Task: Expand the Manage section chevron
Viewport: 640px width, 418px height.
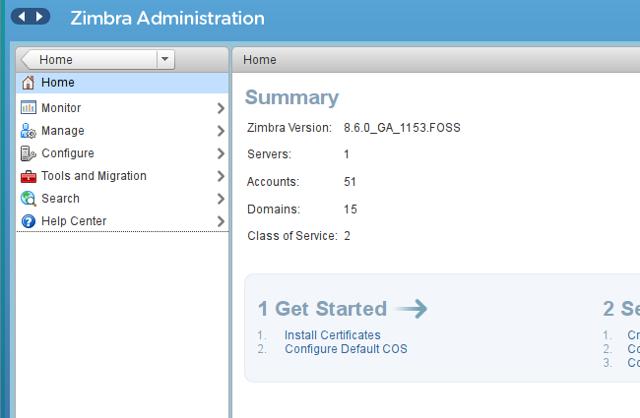Action: pos(220,131)
